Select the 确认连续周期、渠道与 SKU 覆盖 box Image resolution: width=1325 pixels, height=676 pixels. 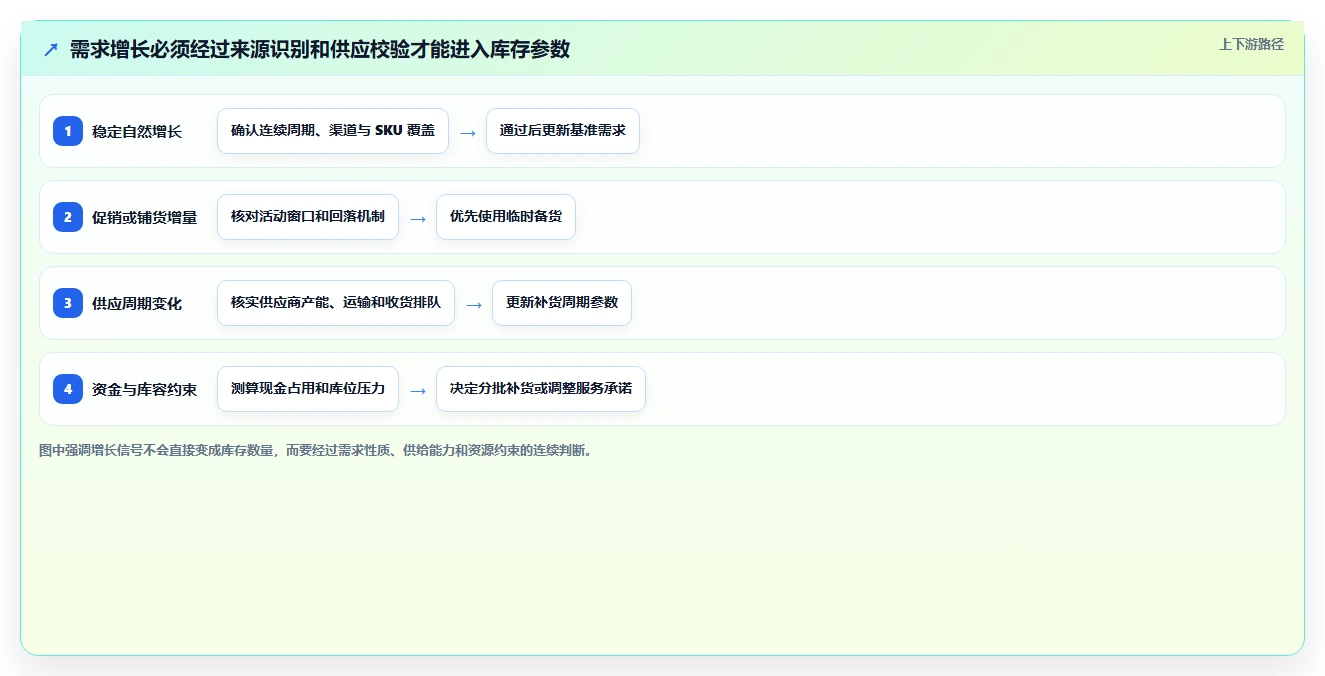tap(333, 131)
